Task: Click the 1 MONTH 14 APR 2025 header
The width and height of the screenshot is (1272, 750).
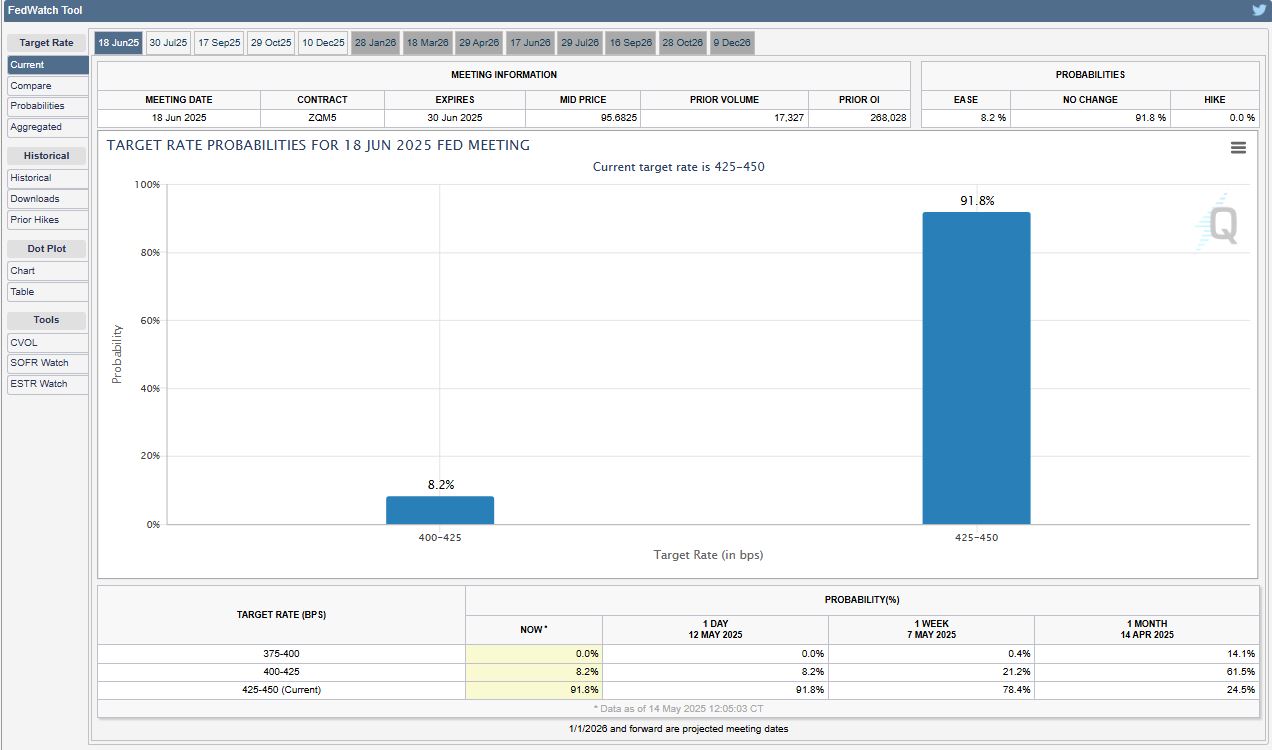Action: pos(1147,630)
